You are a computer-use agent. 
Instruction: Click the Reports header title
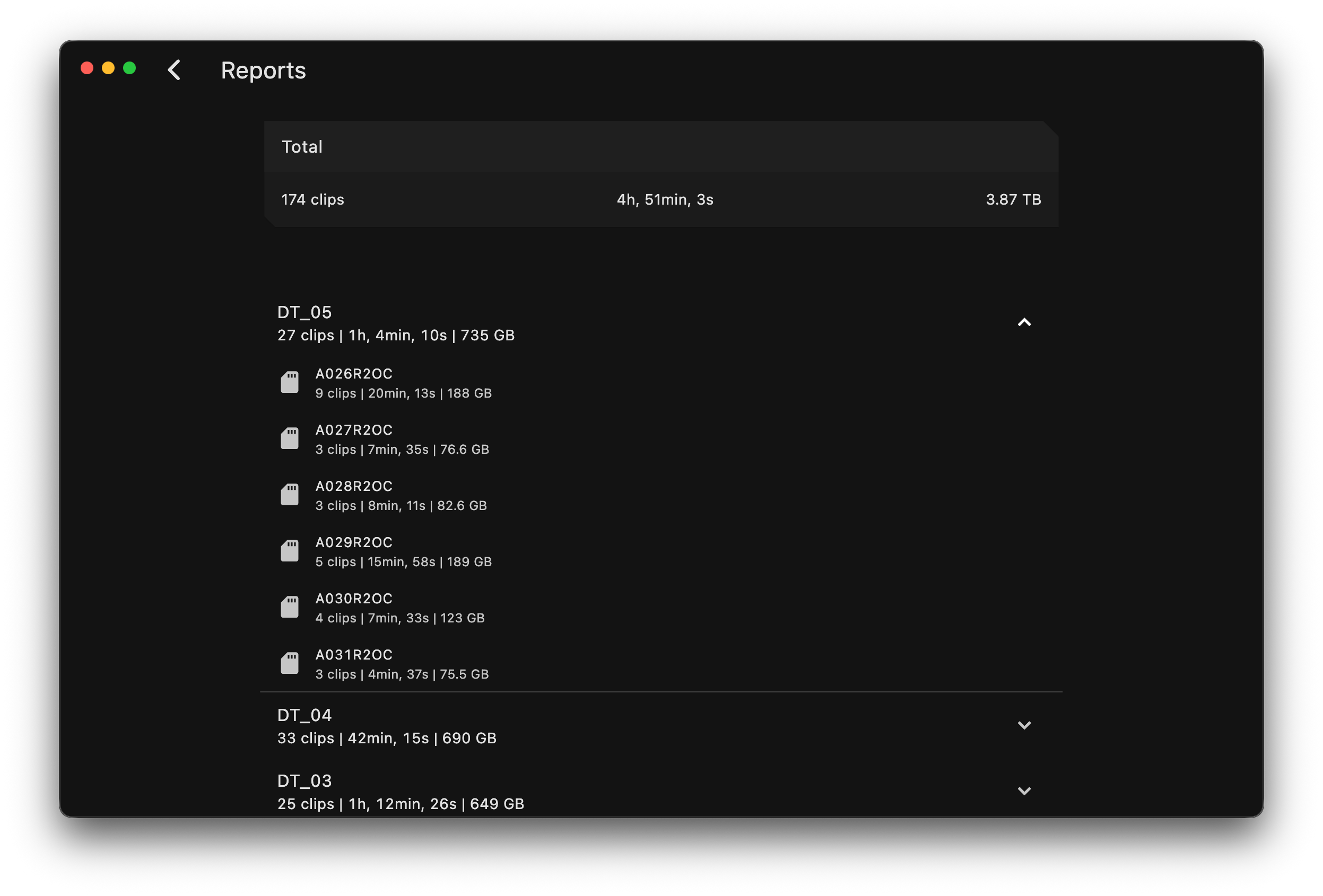tap(263, 70)
